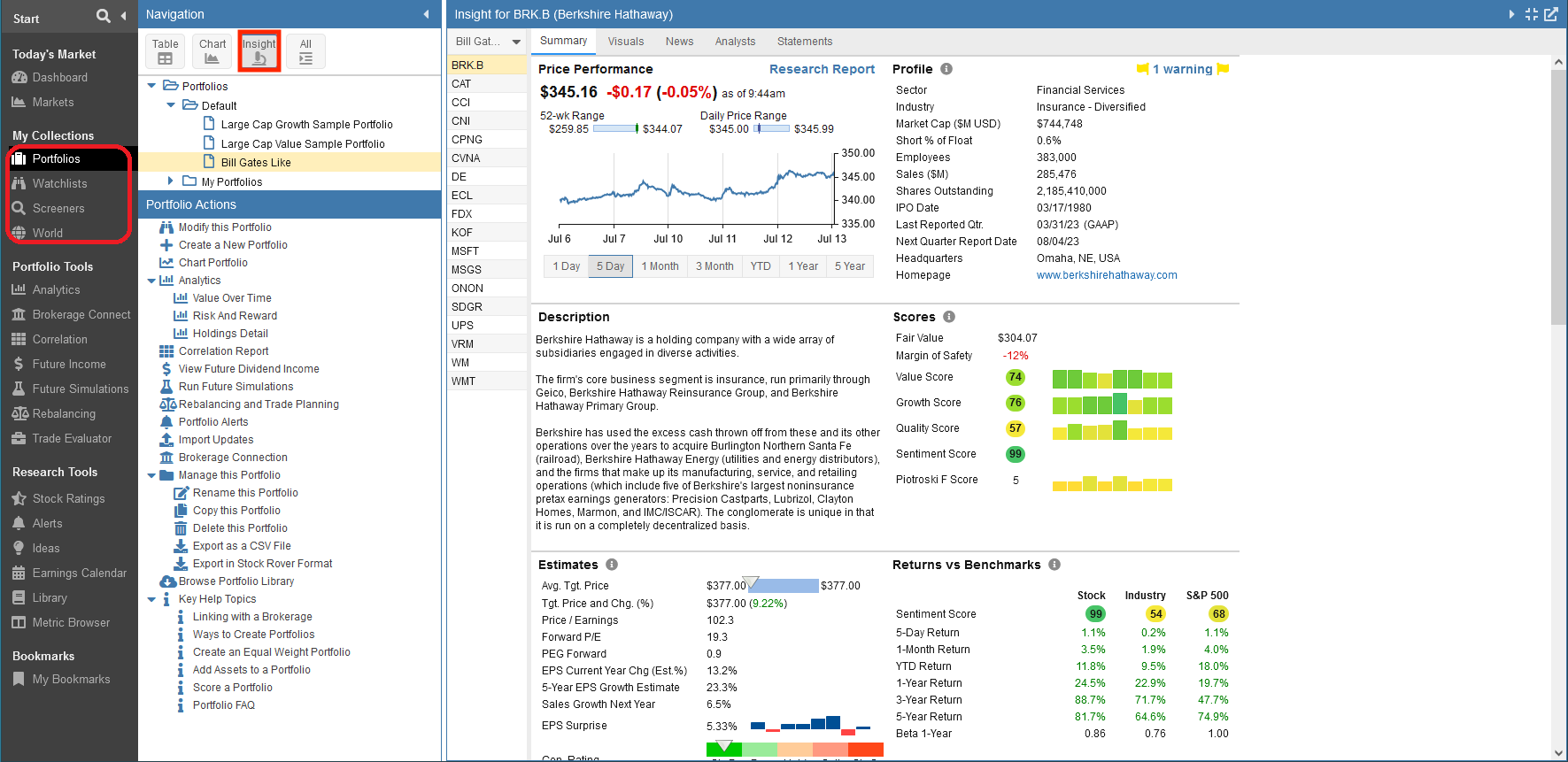The height and width of the screenshot is (762, 1568).
Task: Collapse the Start sidebar arrow
Action: tap(123, 16)
